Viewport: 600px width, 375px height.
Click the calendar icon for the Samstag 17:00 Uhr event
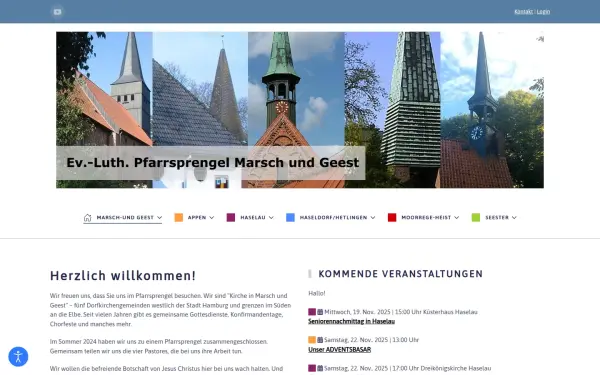tap(320, 368)
